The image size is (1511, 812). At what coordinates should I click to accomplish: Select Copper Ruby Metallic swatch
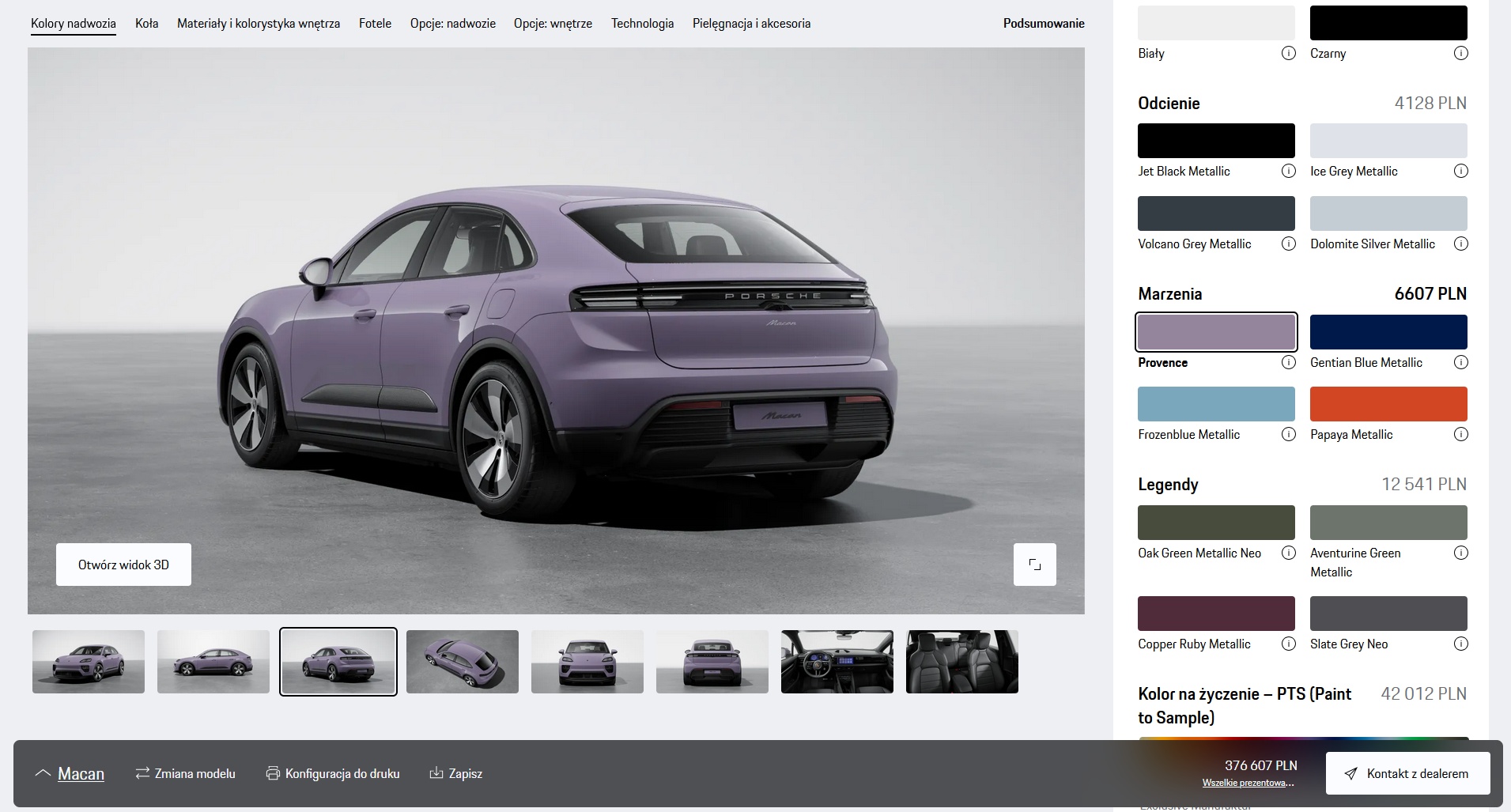click(1216, 614)
